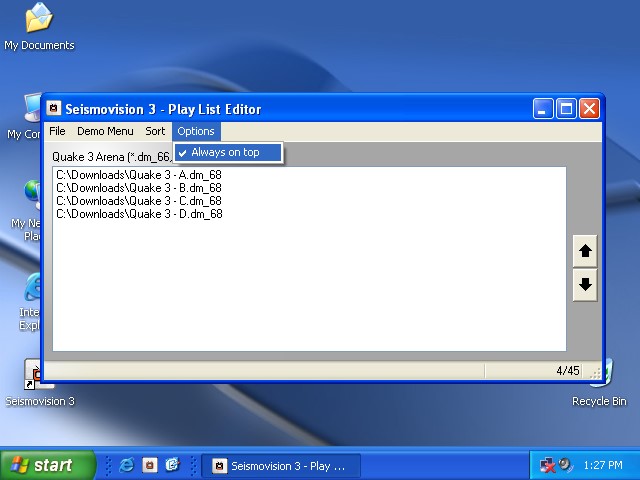
Task: Select Quake 3 - D.dm_68 entry
Action: 139,214
